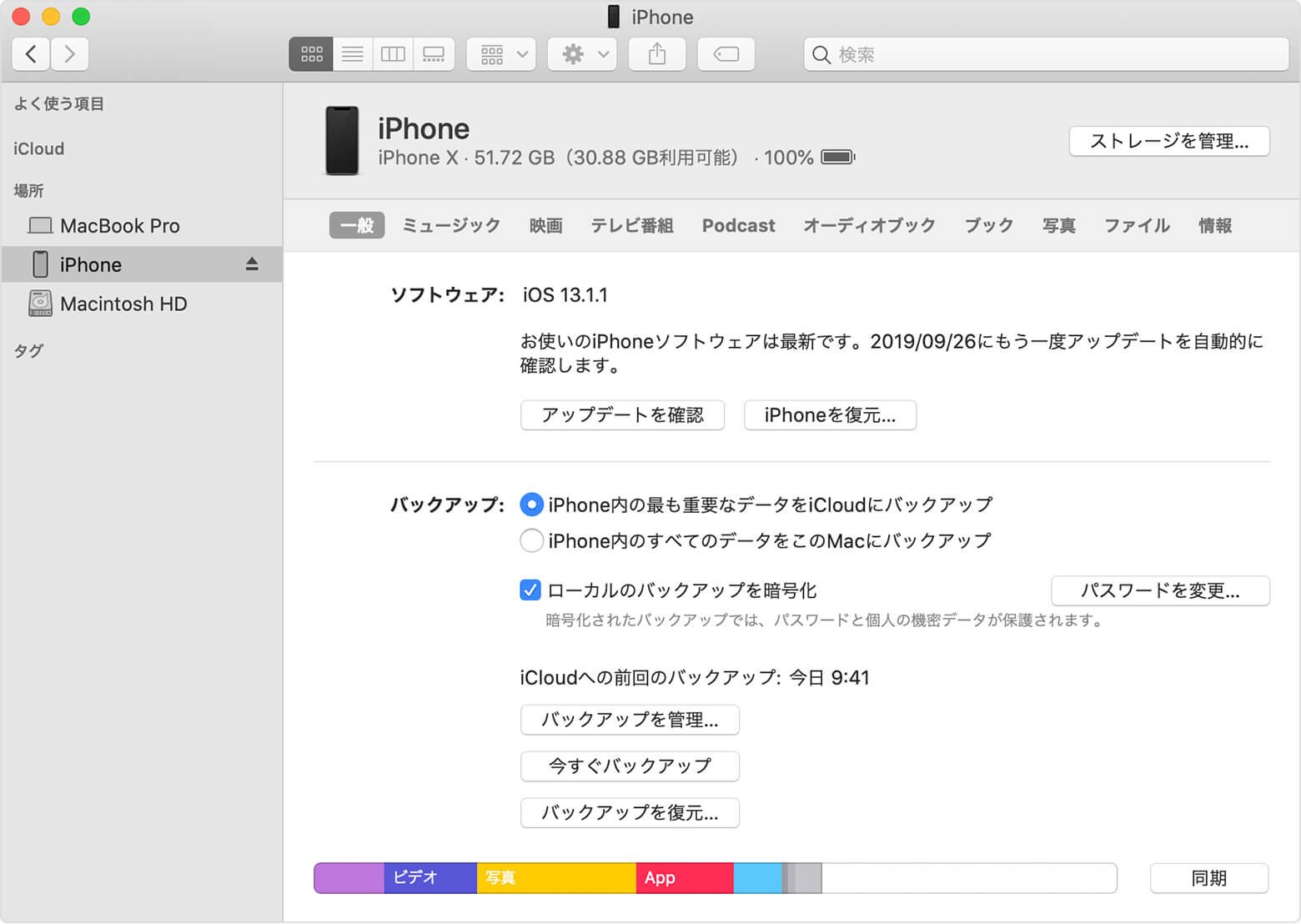1301x924 pixels.
Task: Open the オーディオブック tab
Action: [x=869, y=225]
